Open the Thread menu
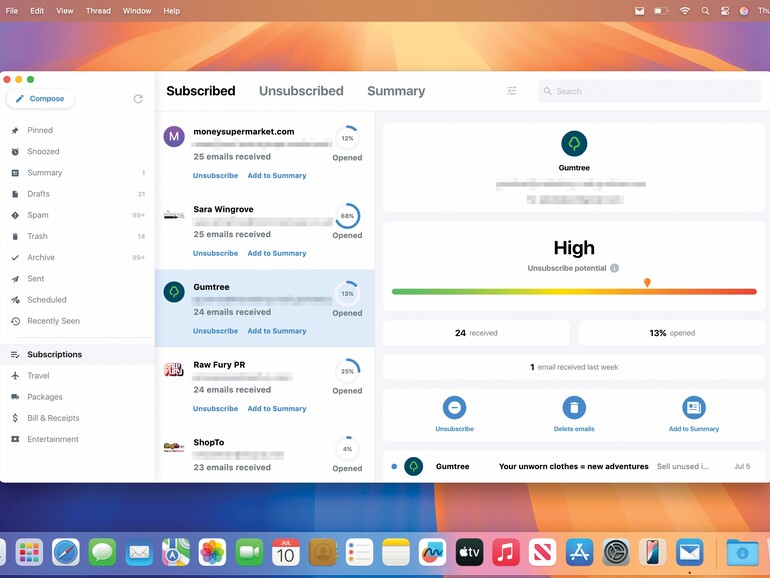770x578 pixels. [x=98, y=11]
